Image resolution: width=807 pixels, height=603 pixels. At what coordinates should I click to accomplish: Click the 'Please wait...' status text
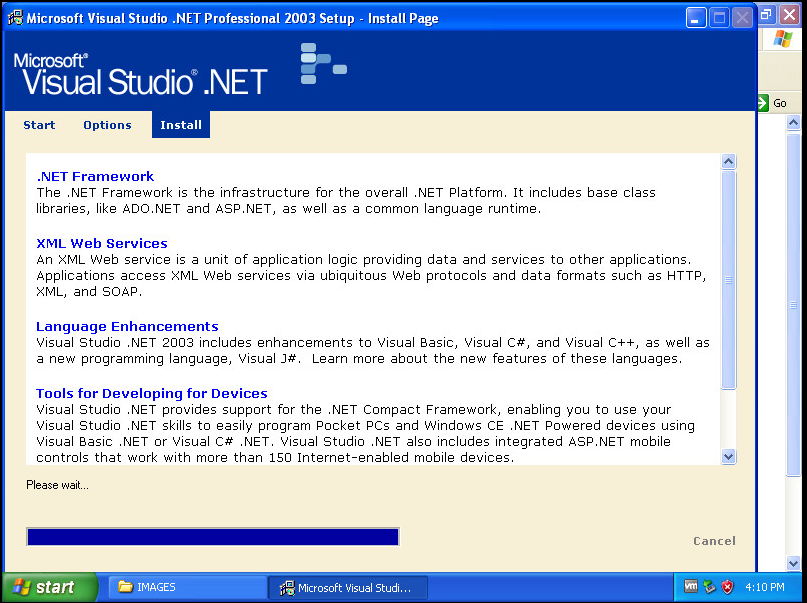click(x=57, y=485)
